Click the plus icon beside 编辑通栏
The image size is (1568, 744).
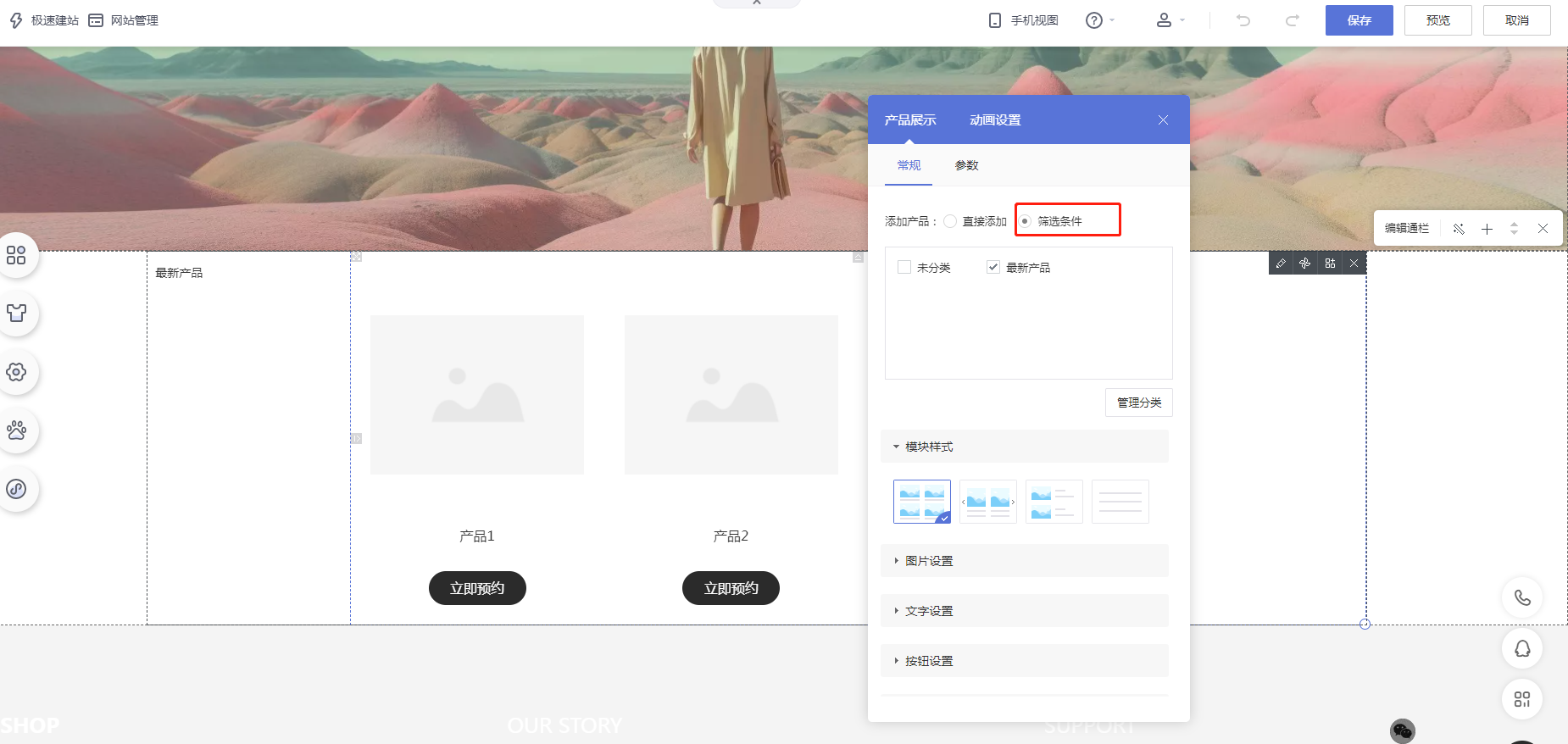(1487, 229)
